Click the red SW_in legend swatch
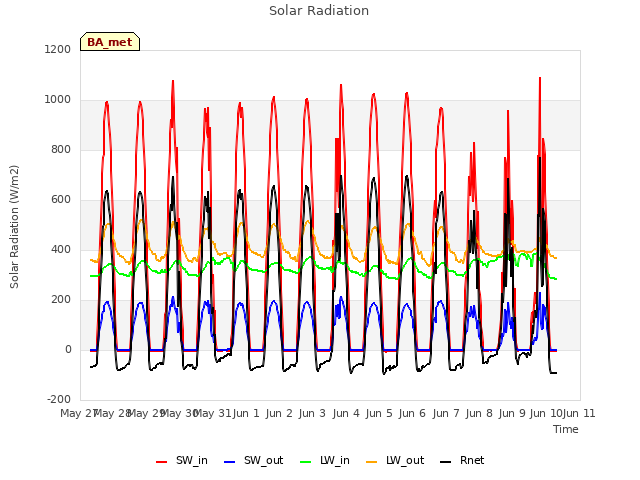 click(x=162, y=462)
